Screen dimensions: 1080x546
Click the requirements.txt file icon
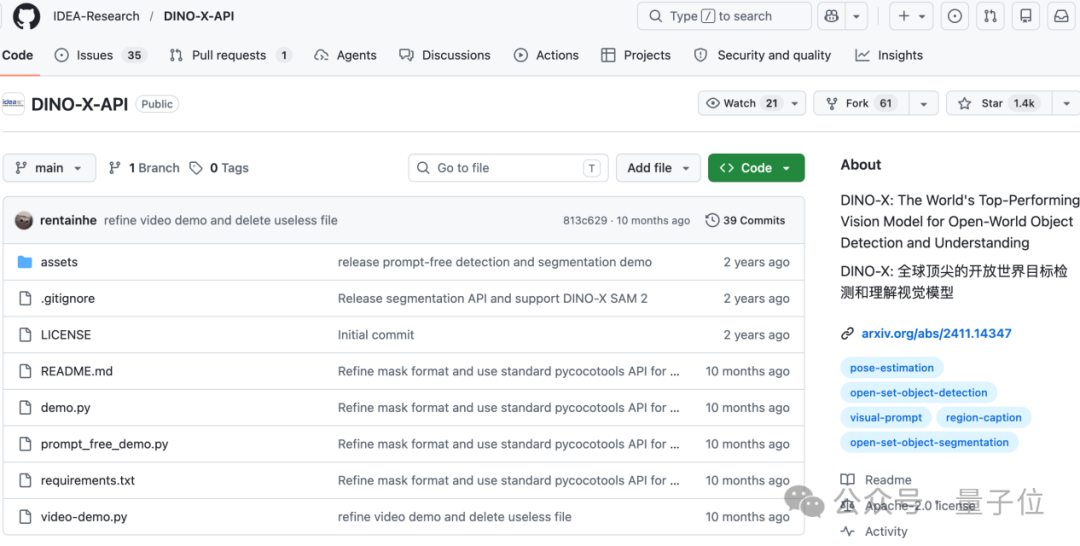coord(25,481)
